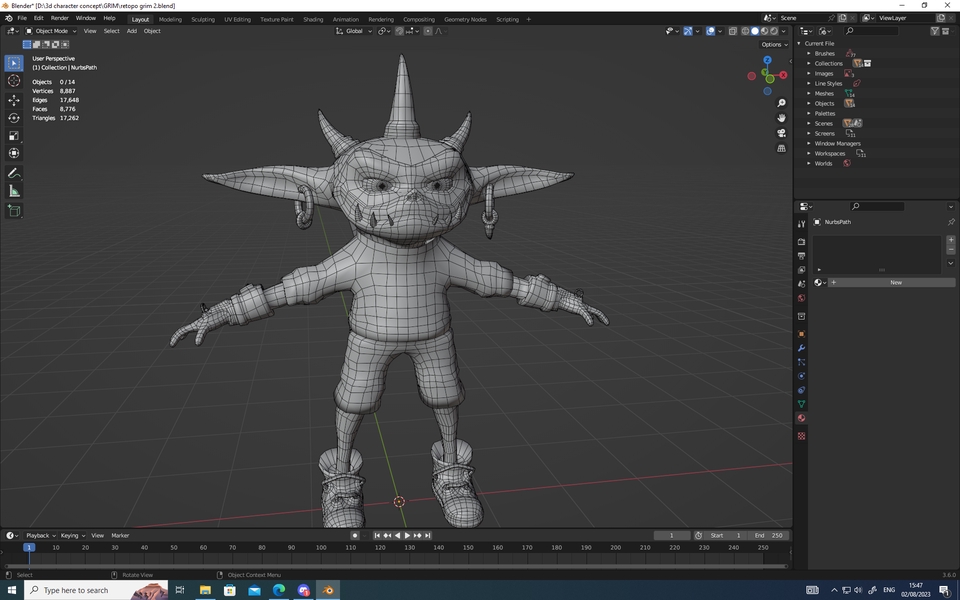Open the File menu
960x600 pixels.
[x=22, y=18]
